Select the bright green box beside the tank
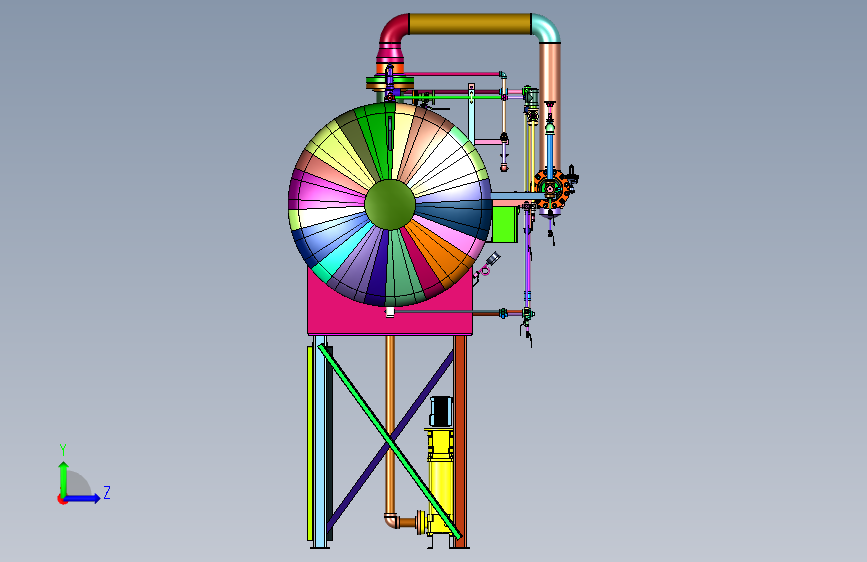The width and height of the screenshot is (867, 562). (504, 224)
